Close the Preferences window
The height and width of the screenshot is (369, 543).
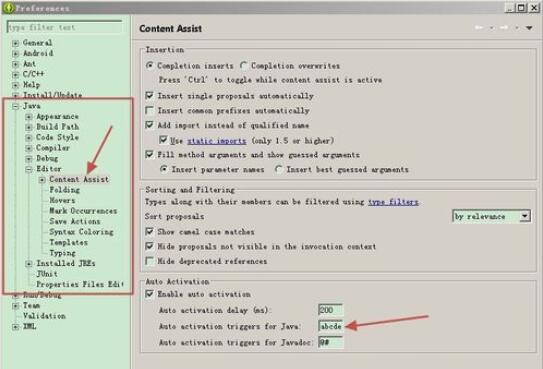[x=534, y=8]
